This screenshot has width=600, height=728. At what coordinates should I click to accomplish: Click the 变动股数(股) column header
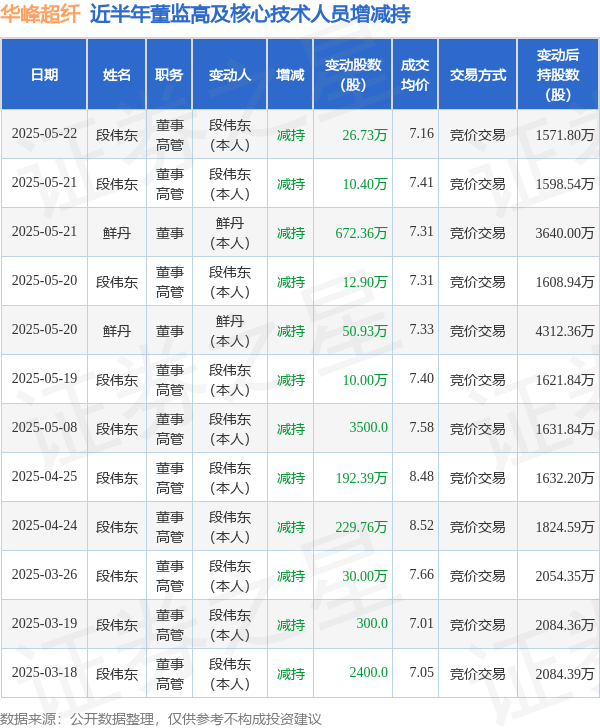(353, 75)
